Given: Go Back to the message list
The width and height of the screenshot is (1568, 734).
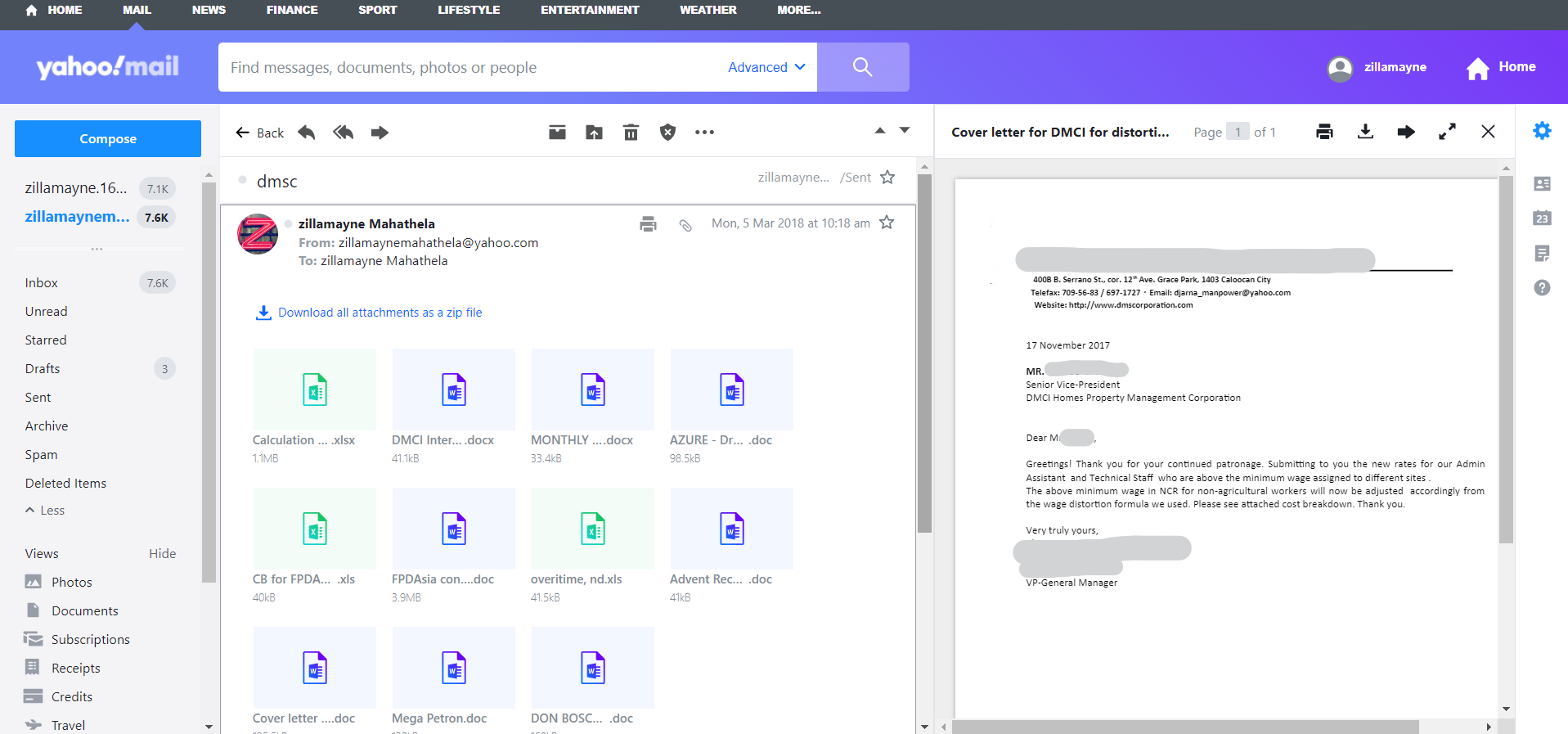Looking at the screenshot, I should point(259,133).
